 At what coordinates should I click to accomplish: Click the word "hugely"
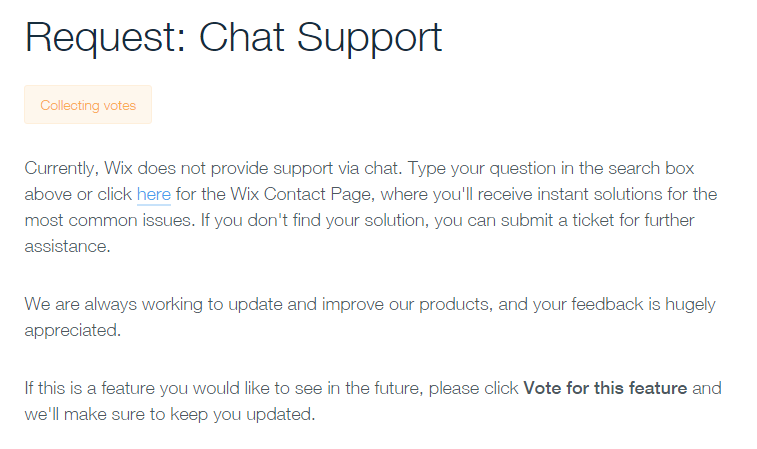(690, 305)
